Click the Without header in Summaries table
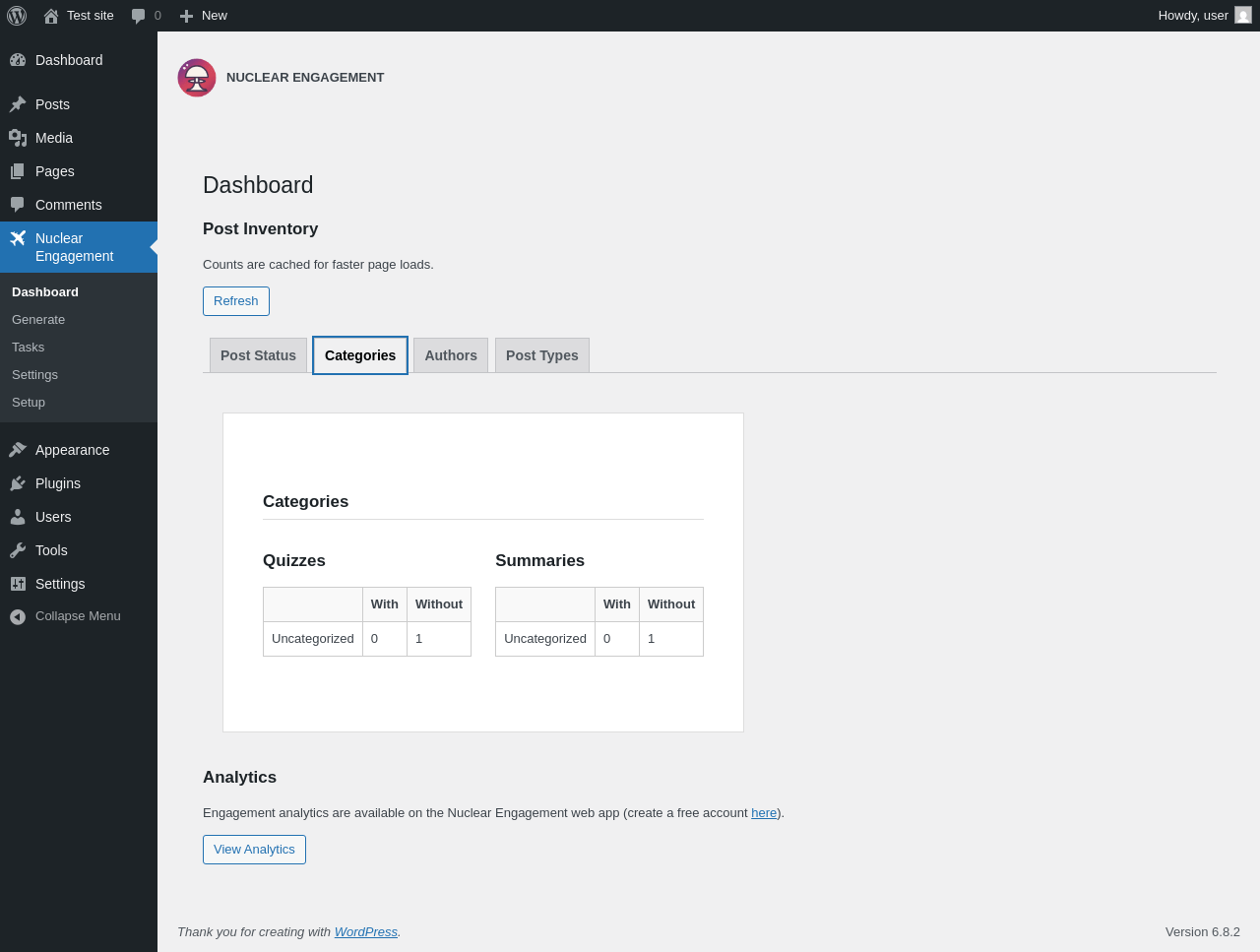 (671, 604)
